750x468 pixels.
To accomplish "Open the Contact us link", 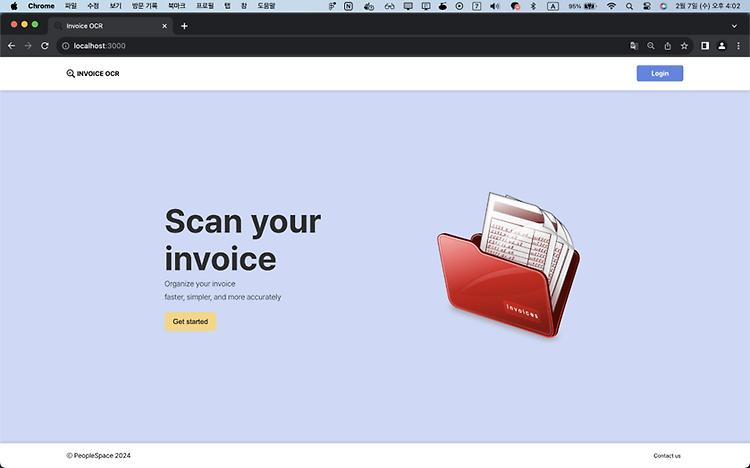I will point(667,456).
